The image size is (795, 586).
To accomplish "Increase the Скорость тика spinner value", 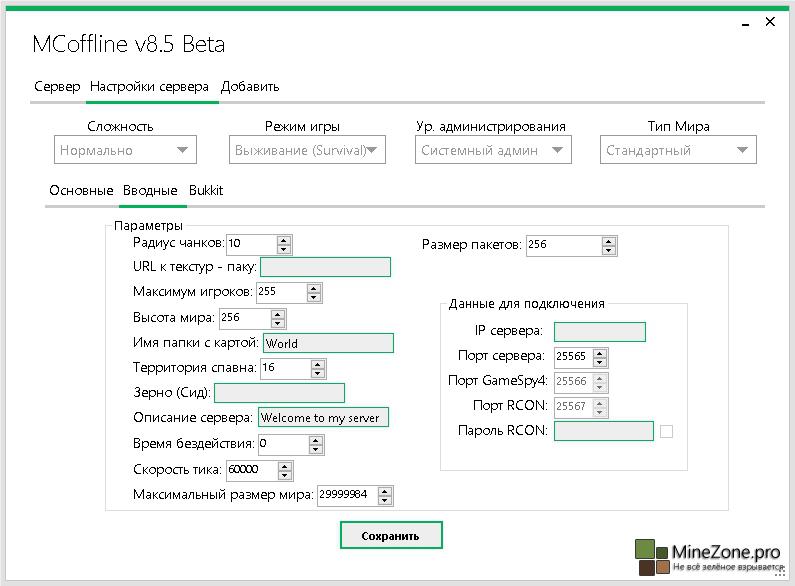I will [285, 465].
